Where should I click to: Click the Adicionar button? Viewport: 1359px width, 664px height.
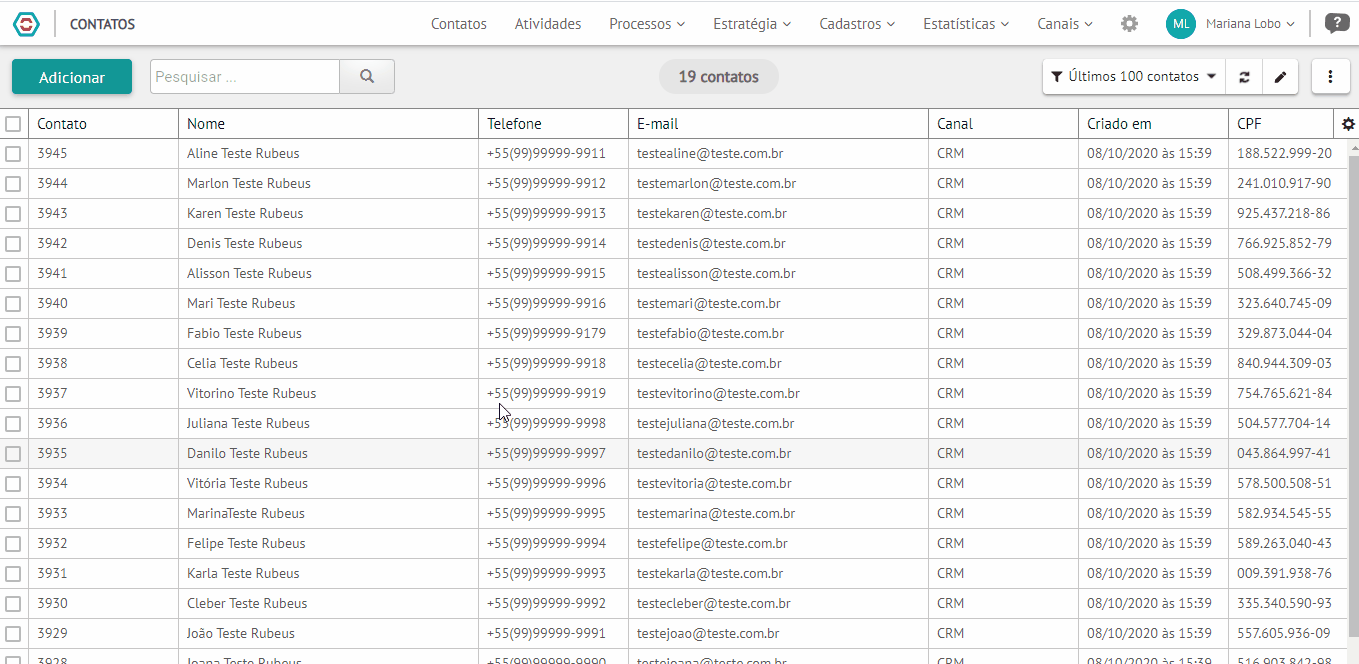pos(72,77)
